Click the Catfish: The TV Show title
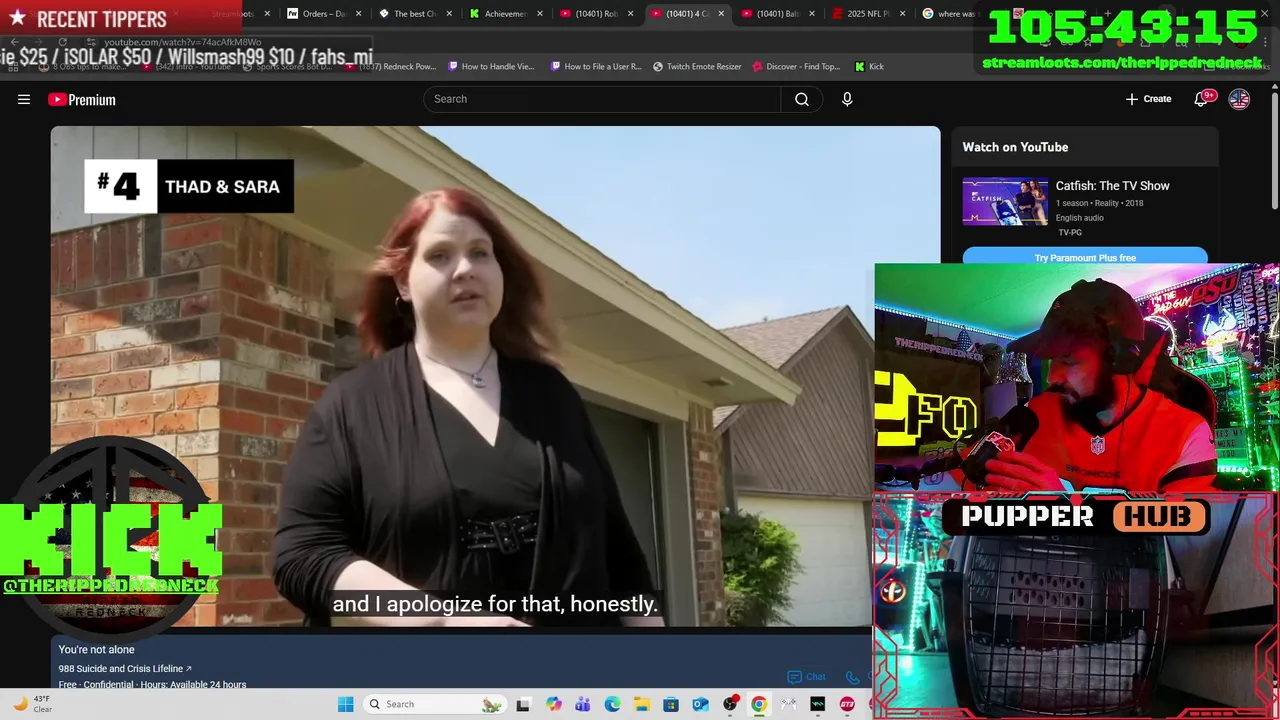Screen dimensions: 1280x720 (1112, 186)
